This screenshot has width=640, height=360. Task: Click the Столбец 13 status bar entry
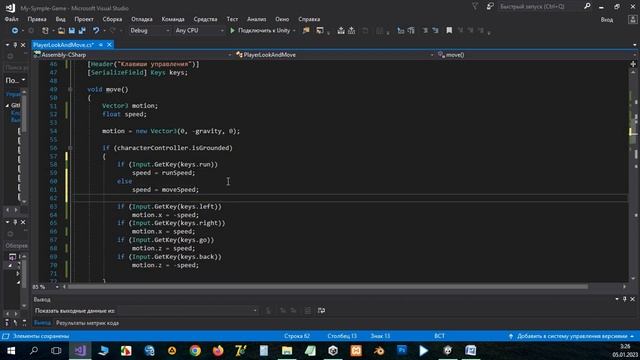(x=342, y=336)
